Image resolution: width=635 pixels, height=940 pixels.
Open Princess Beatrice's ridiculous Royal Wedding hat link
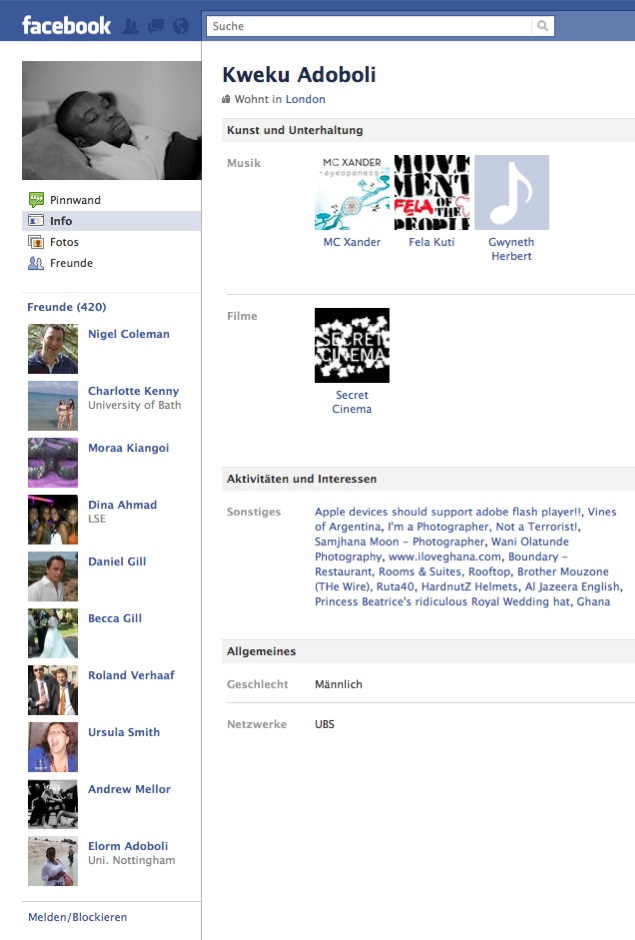pos(443,602)
